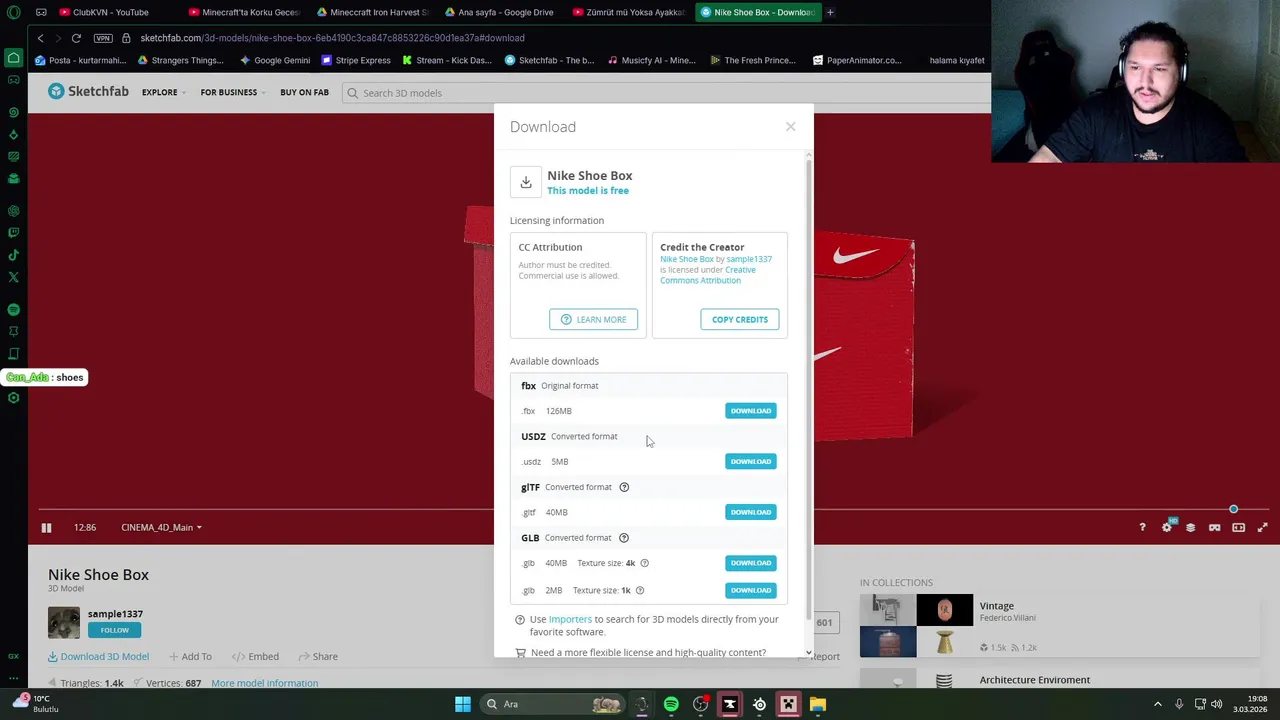Download the .usdz 5MB converted file
Viewport: 1280px width, 720px height.
[751, 461]
